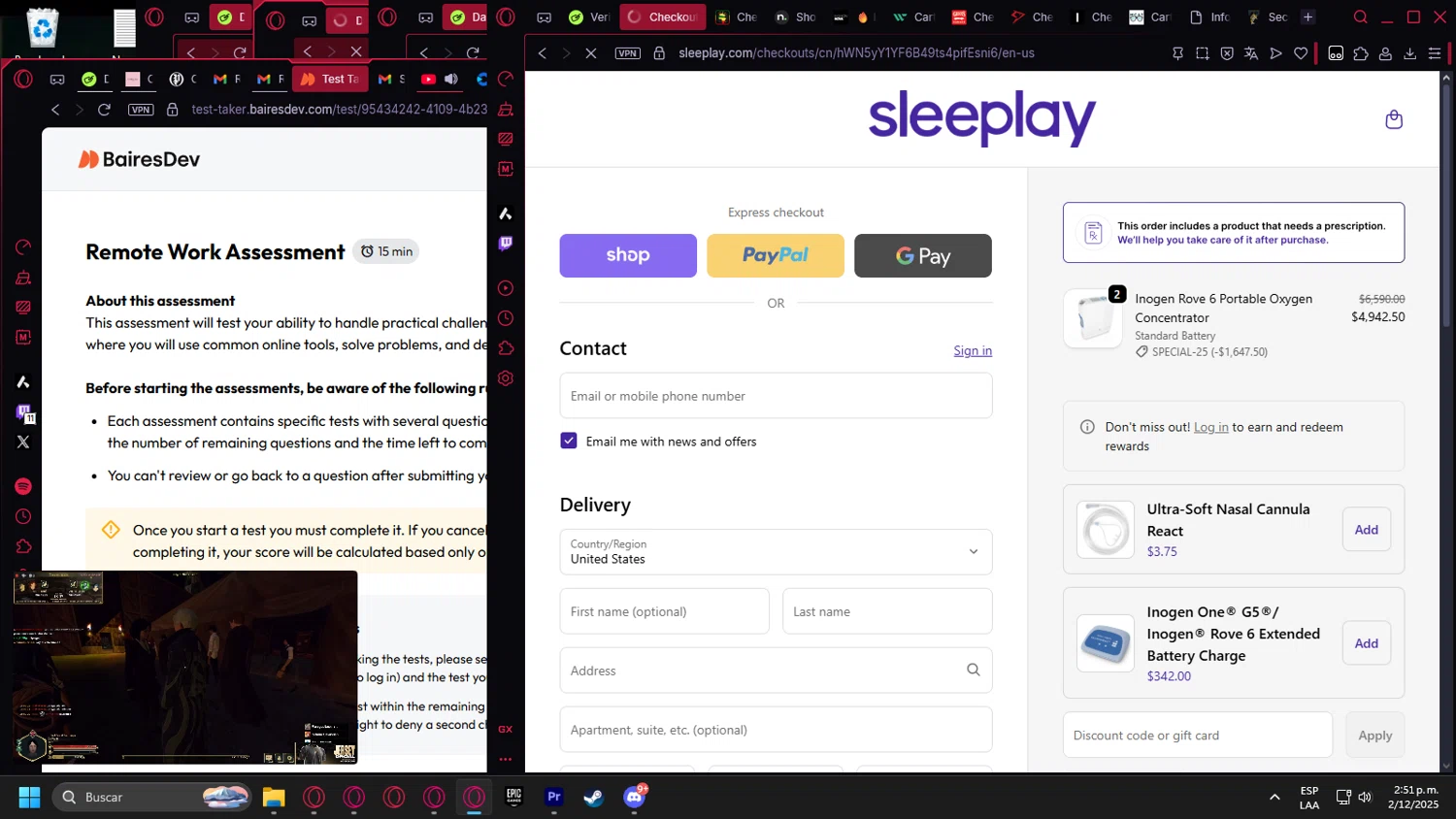This screenshot has width=1456, height=819.
Task: Uncheck Email me with news and offers
Action: coord(569,441)
